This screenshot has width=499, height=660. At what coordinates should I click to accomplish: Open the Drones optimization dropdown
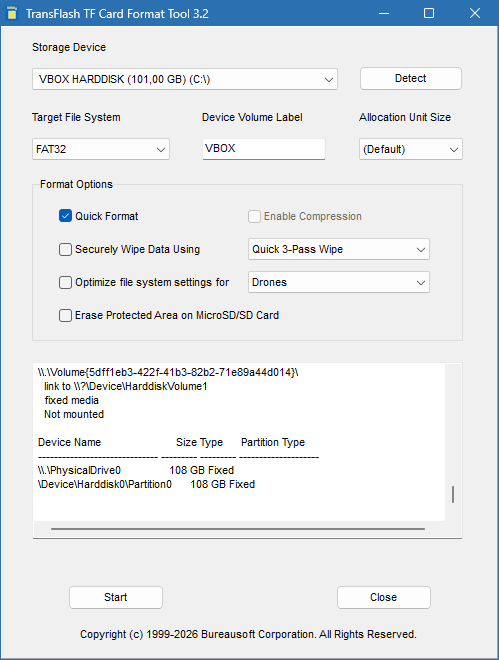339,282
